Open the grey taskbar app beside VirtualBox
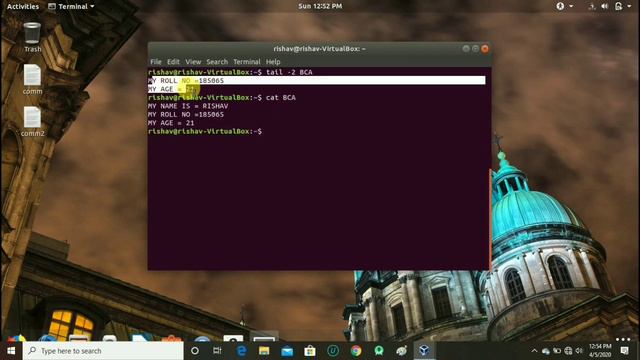This screenshot has width=640, height=360. click(402, 351)
